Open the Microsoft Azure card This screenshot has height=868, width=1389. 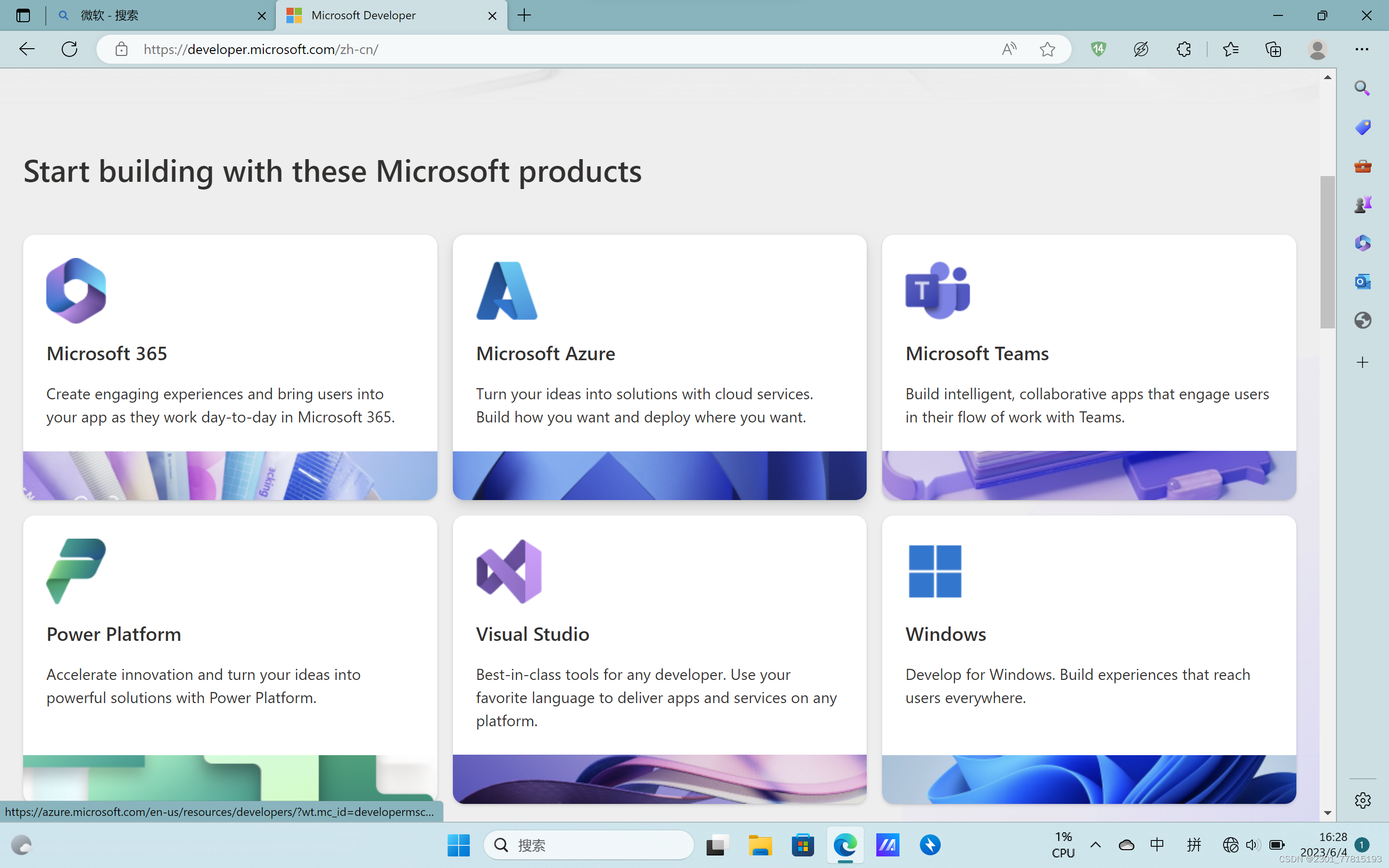pos(659,367)
